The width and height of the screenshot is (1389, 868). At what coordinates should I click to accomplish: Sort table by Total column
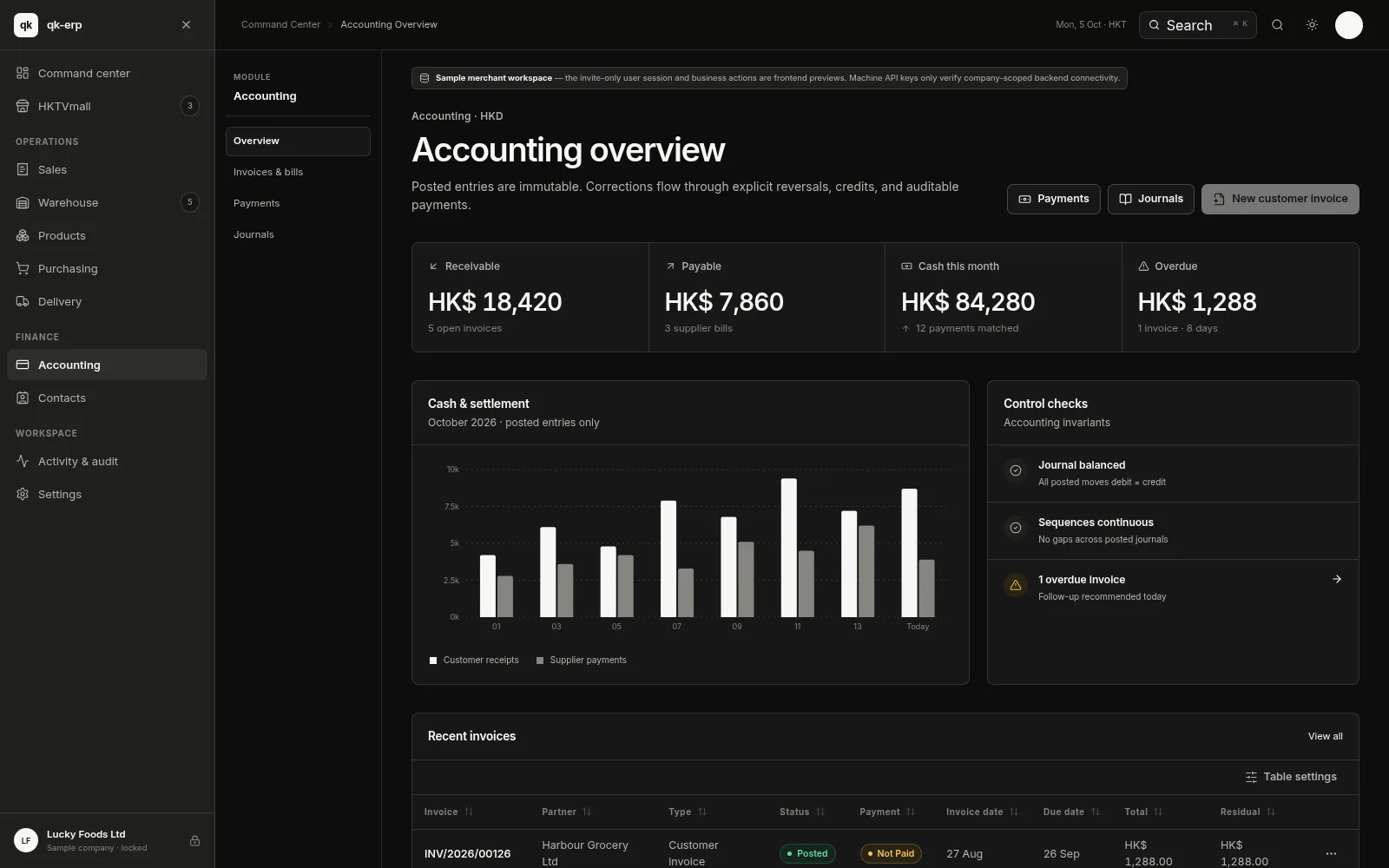[x=1143, y=812]
